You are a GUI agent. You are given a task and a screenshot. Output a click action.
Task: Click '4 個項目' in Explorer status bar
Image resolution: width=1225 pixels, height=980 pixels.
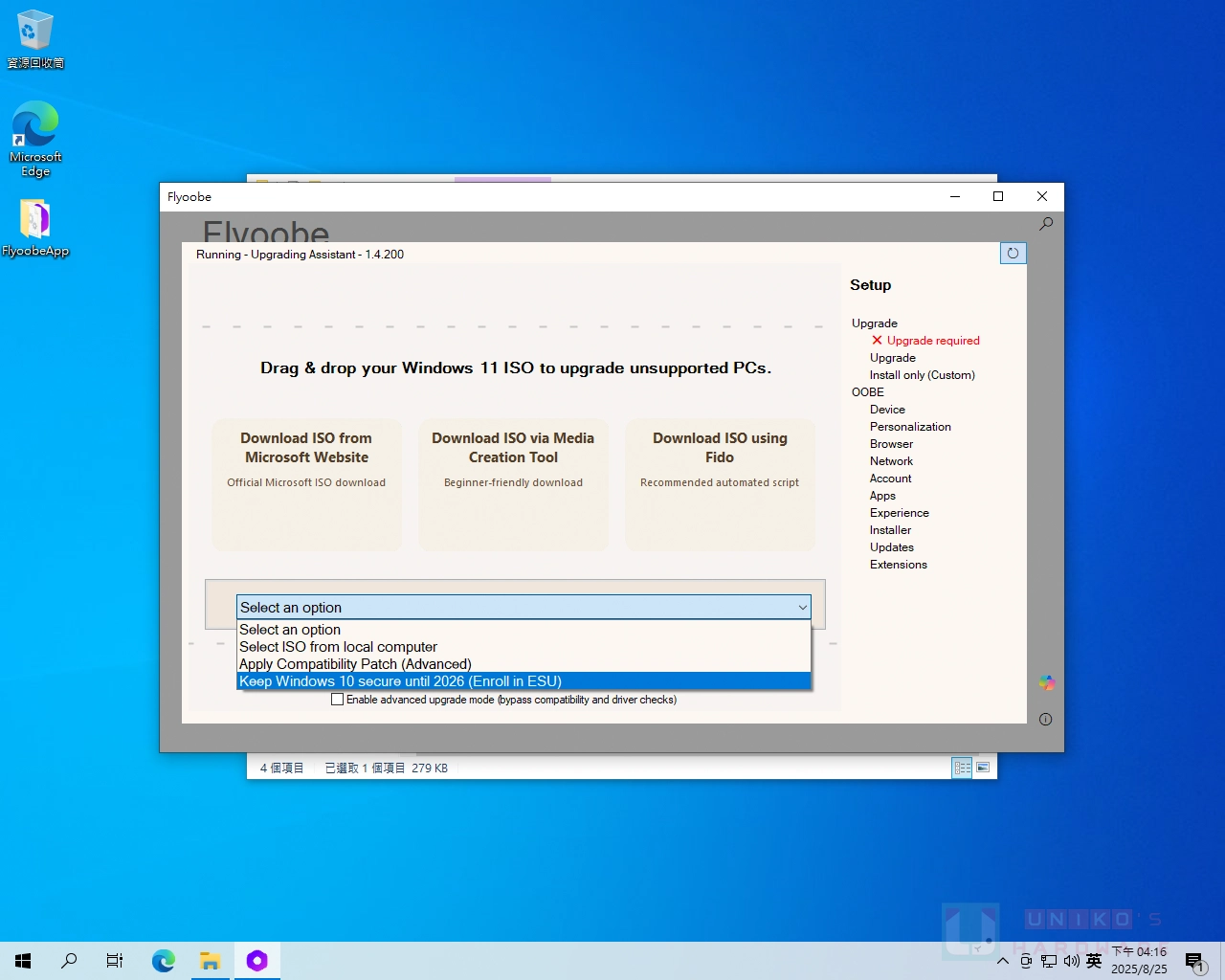[281, 768]
